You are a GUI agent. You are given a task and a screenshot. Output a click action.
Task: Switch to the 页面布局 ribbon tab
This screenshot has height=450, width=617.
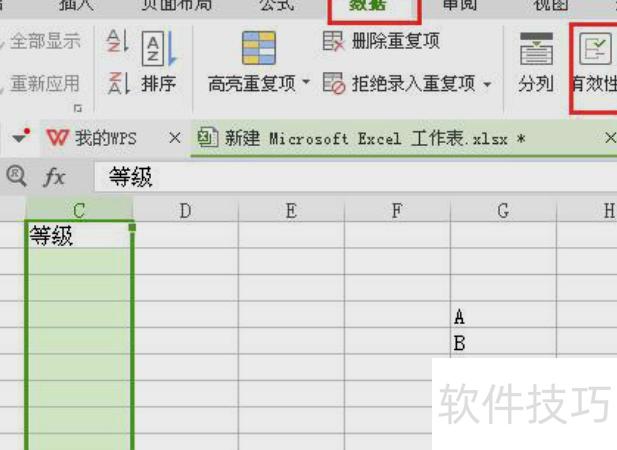tap(177, 6)
